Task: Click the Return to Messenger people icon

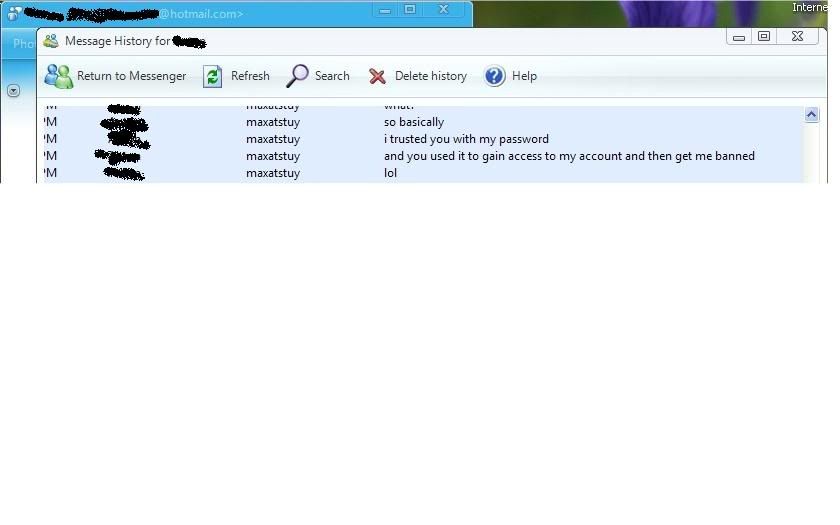Action: tap(59, 76)
